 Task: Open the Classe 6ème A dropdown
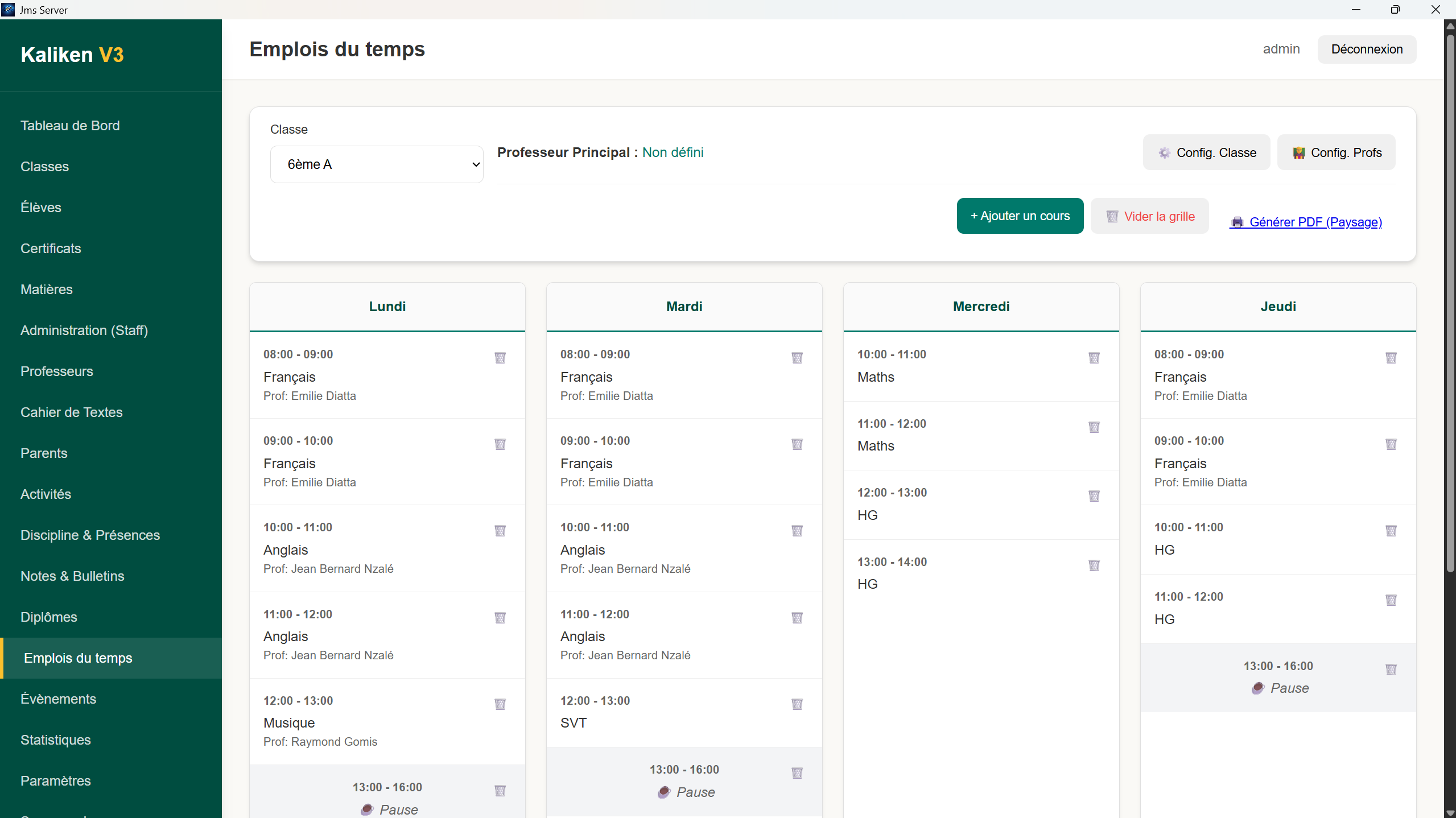click(x=377, y=164)
